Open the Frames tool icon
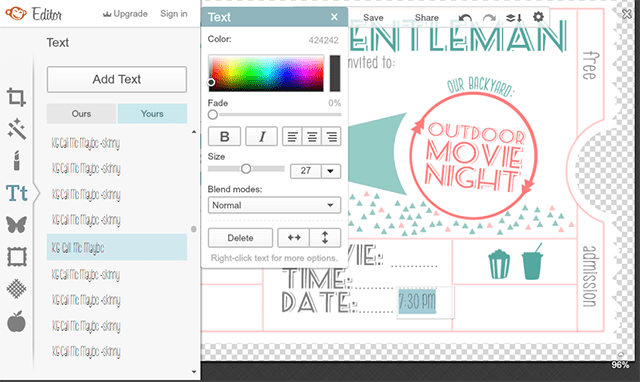Image resolution: width=640 pixels, height=382 pixels. click(17, 257)
